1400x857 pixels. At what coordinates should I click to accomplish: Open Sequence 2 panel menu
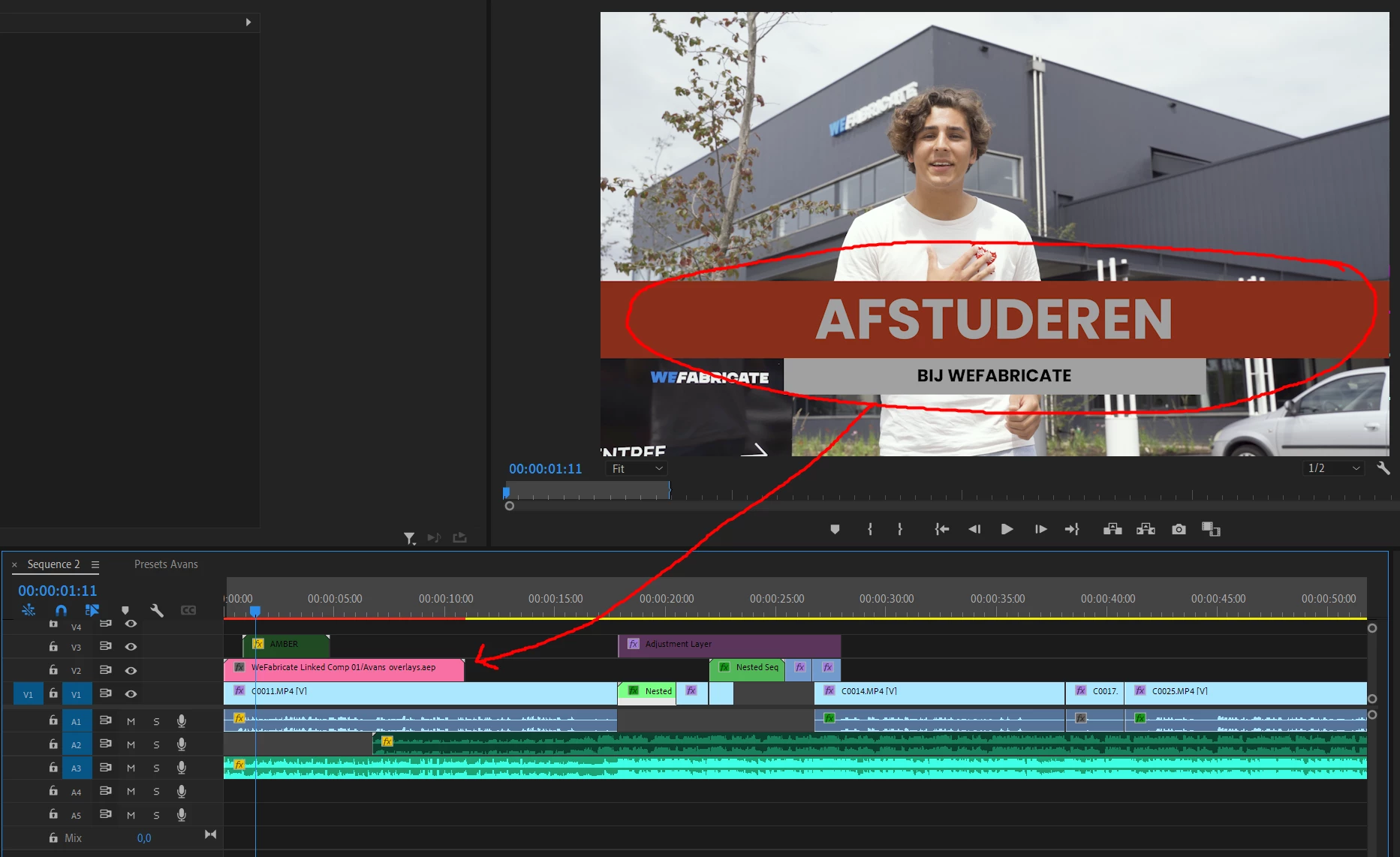coord(95,564)
